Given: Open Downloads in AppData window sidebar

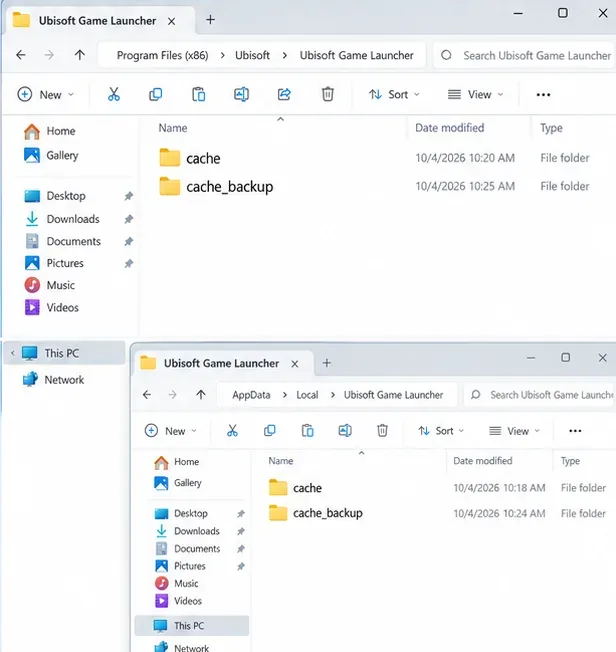Looking at the screenshot, I should coord(196,531).
